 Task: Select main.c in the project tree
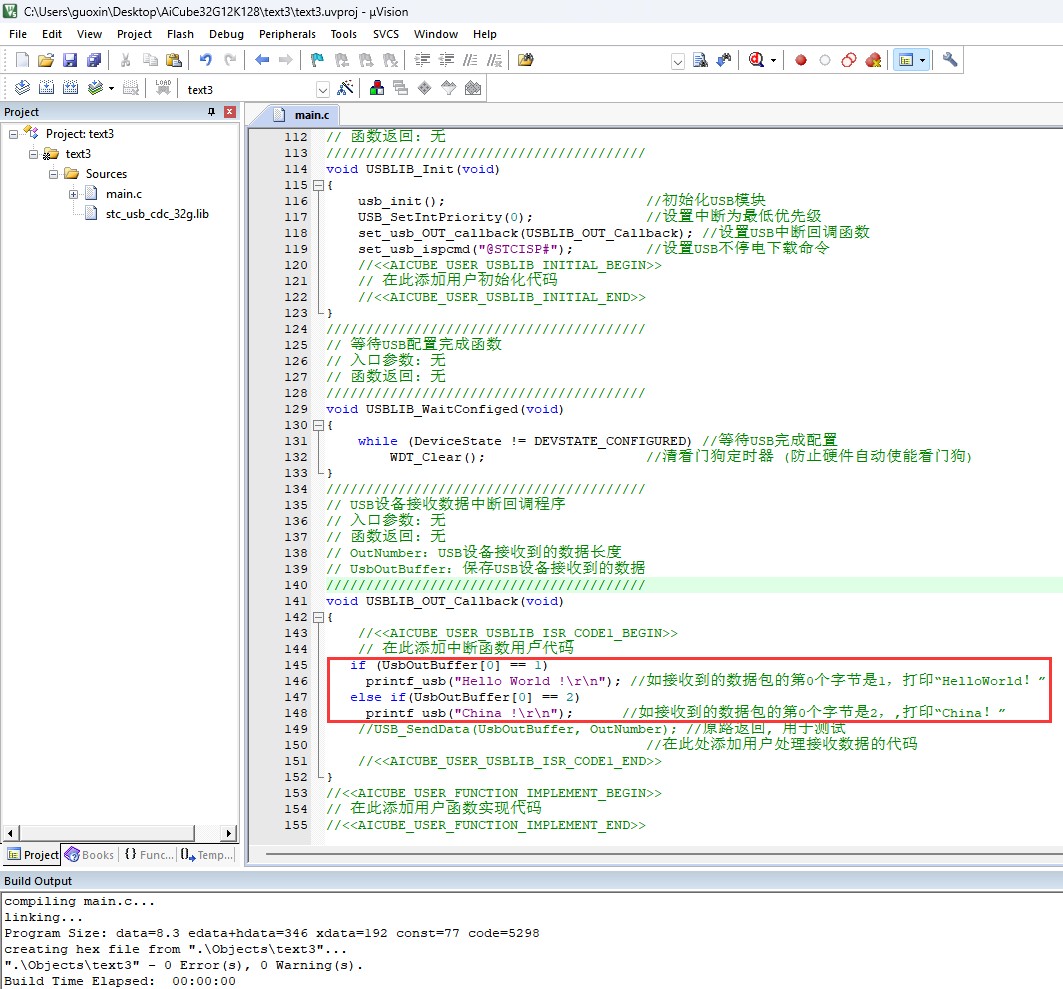click(x=124, y=195)
